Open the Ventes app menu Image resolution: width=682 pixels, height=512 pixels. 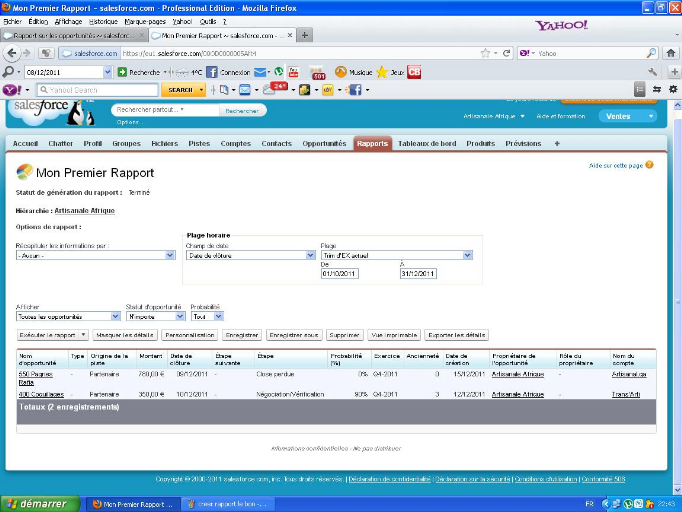click(629, 116)
